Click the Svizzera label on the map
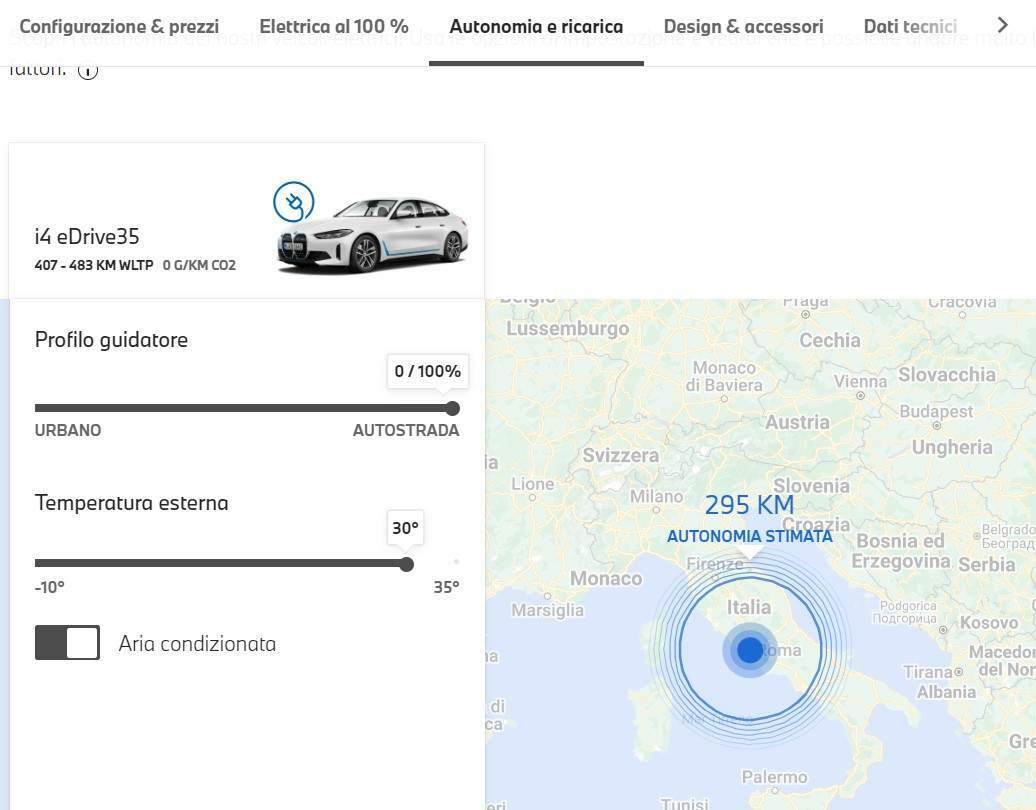 [620, 455]
